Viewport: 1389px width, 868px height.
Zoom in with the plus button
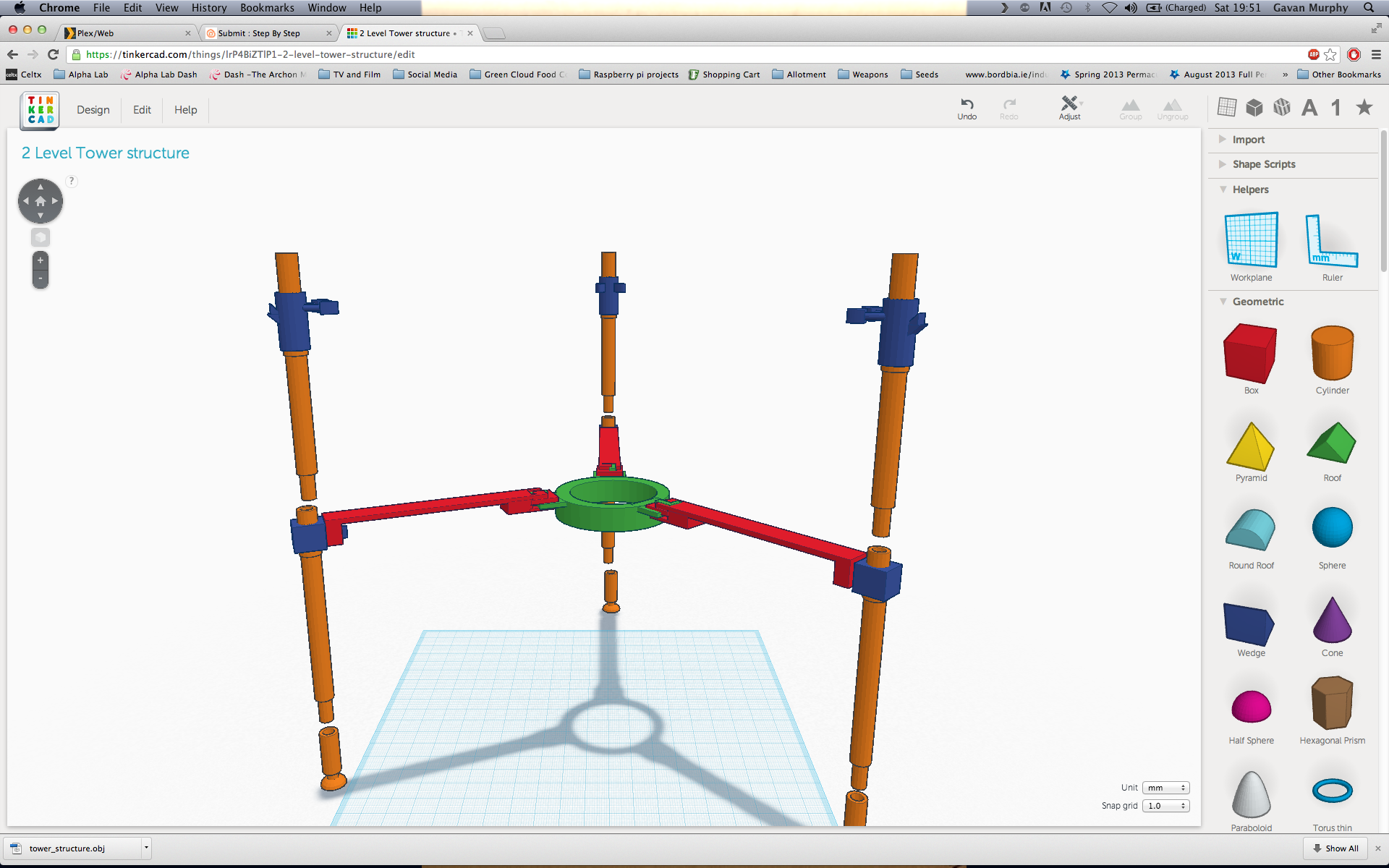tap(41, 260)
